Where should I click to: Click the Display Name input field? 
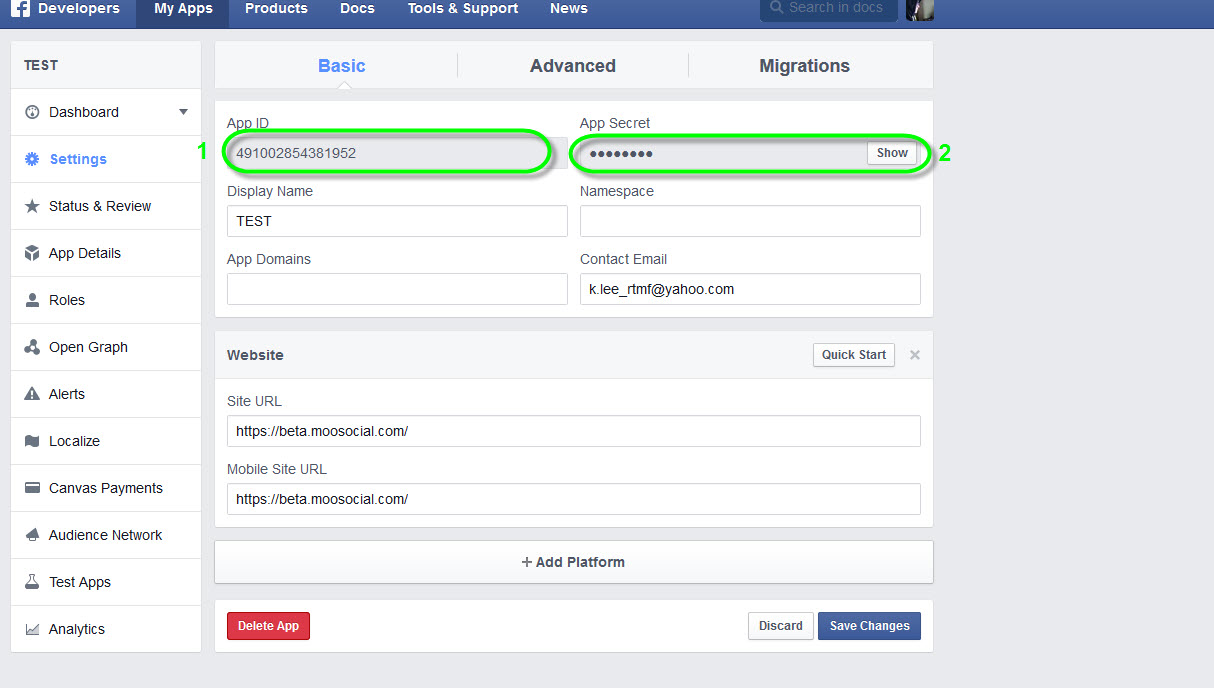397,221
